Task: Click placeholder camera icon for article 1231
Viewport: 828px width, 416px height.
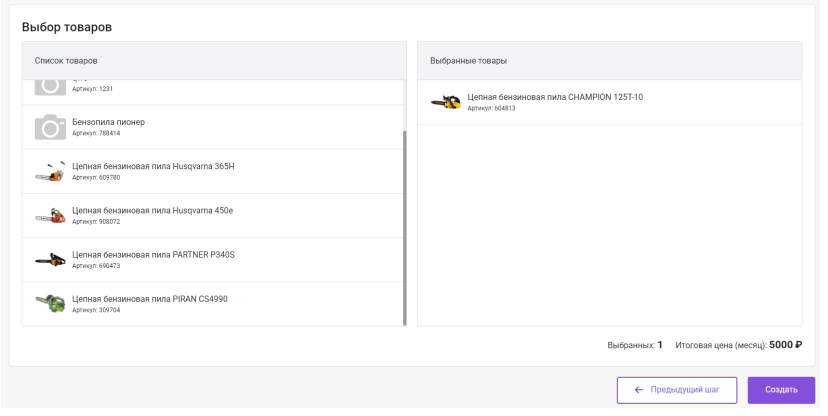Action: [50, 88]
